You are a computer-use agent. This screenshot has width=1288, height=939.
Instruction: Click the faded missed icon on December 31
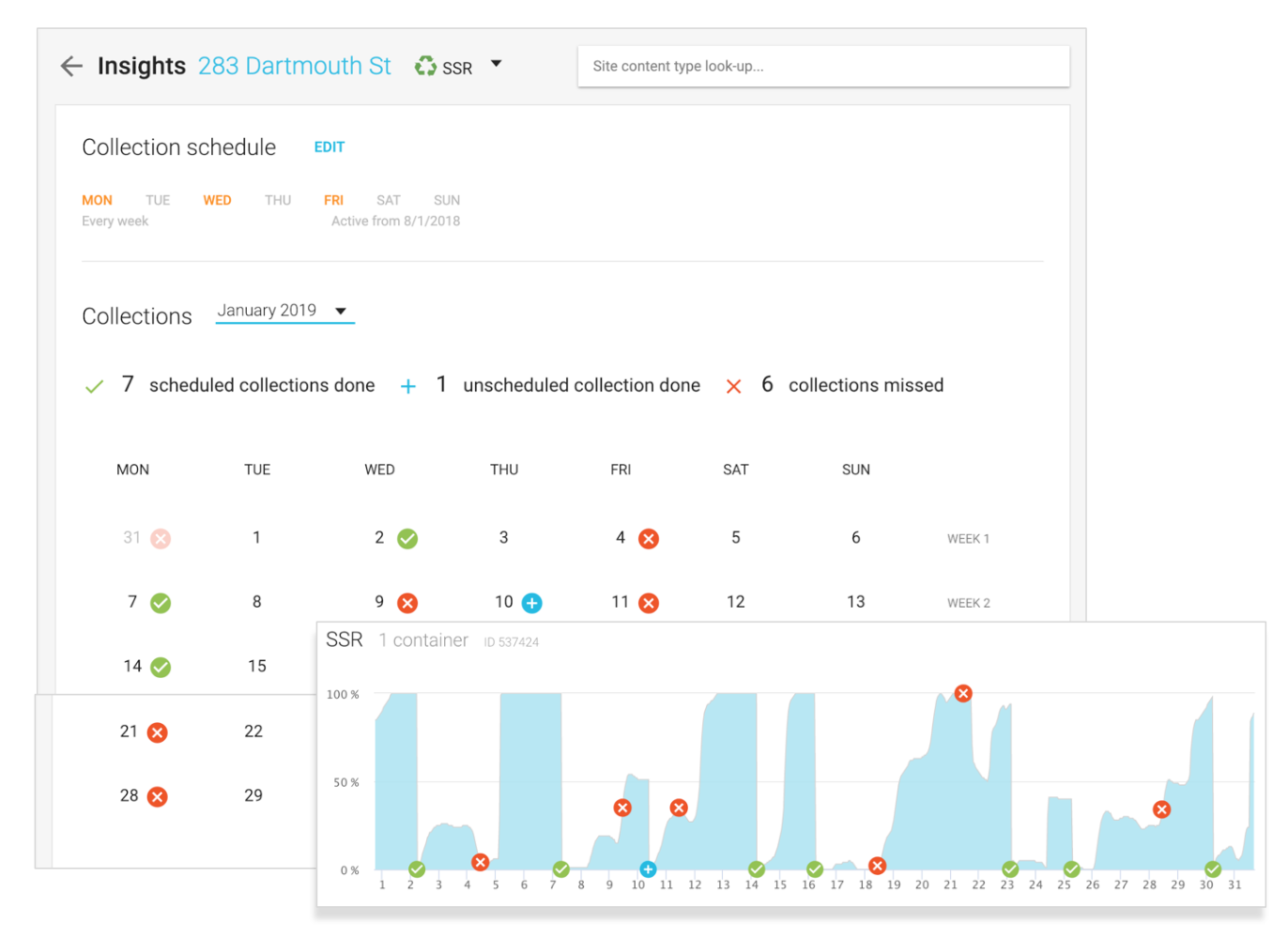tap(161, 539)
